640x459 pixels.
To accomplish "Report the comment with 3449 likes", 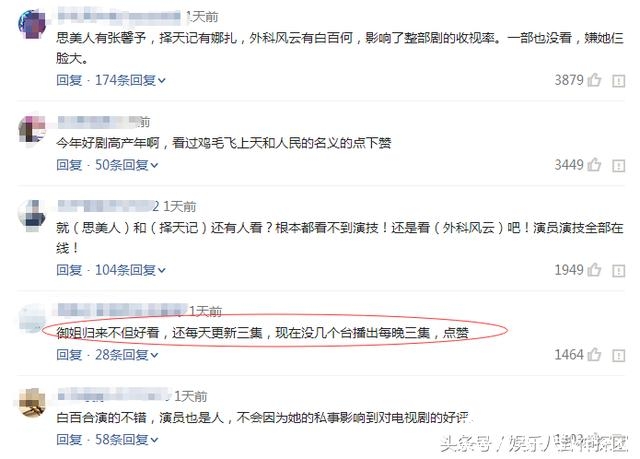I will click(618, 166).
